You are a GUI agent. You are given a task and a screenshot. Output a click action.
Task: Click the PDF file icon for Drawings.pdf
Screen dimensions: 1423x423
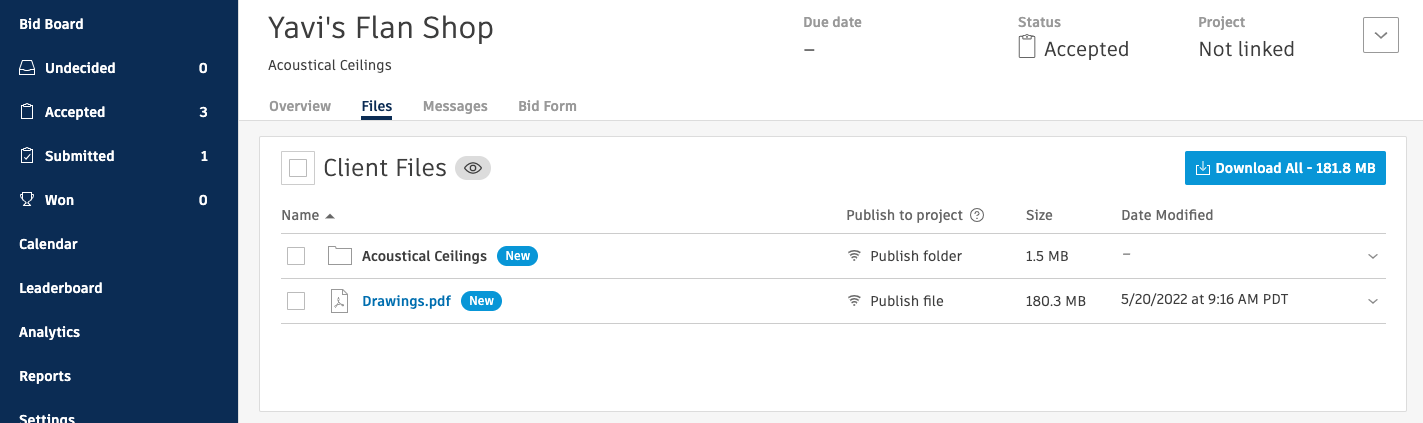[340, 301]
